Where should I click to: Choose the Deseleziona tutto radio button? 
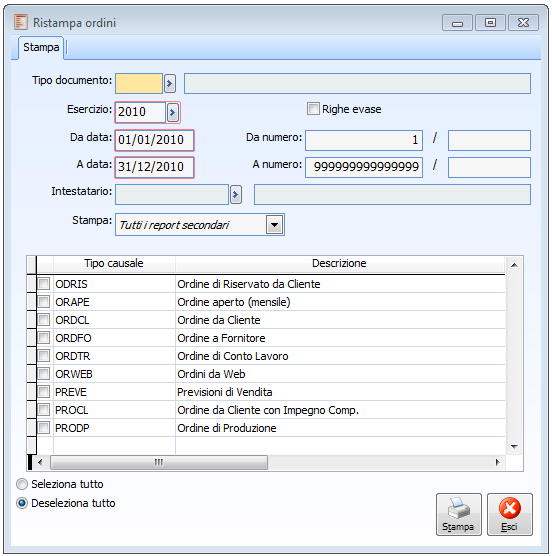[22, 503]
